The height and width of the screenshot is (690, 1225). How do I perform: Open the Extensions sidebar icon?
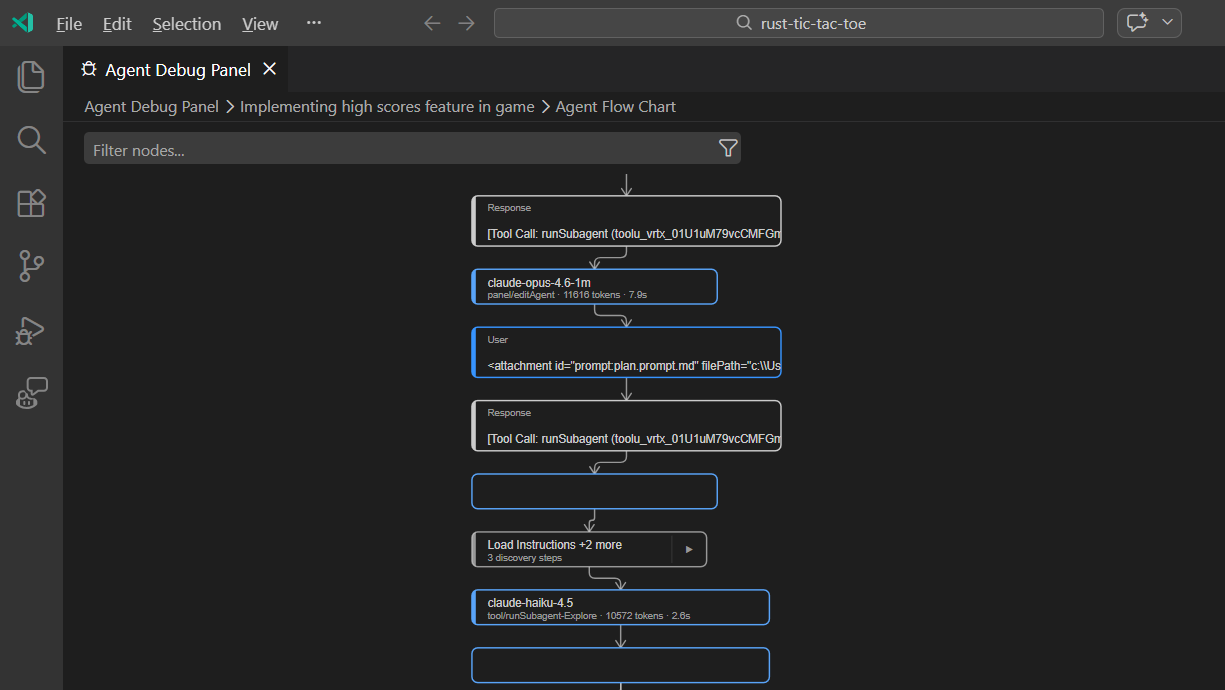coord(30,203)
